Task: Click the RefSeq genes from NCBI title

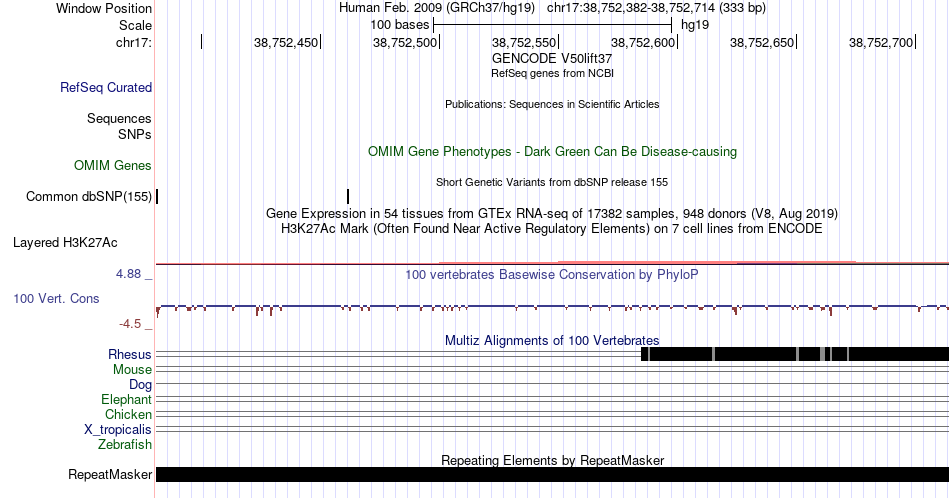Action: pos(552,73)
